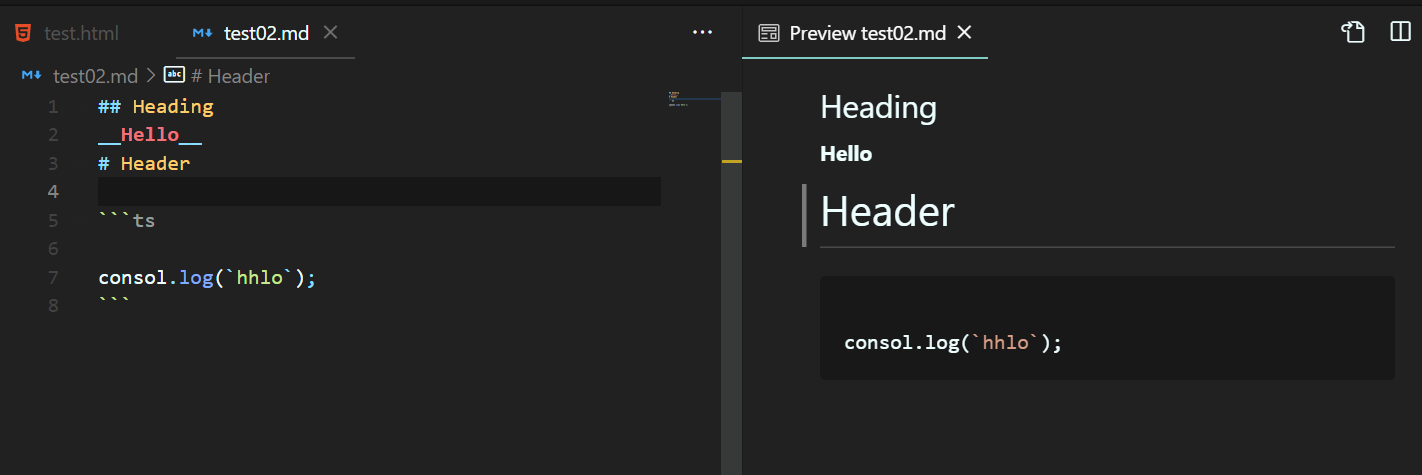Click the closing code fence on line 8

[x=114, y=303]
